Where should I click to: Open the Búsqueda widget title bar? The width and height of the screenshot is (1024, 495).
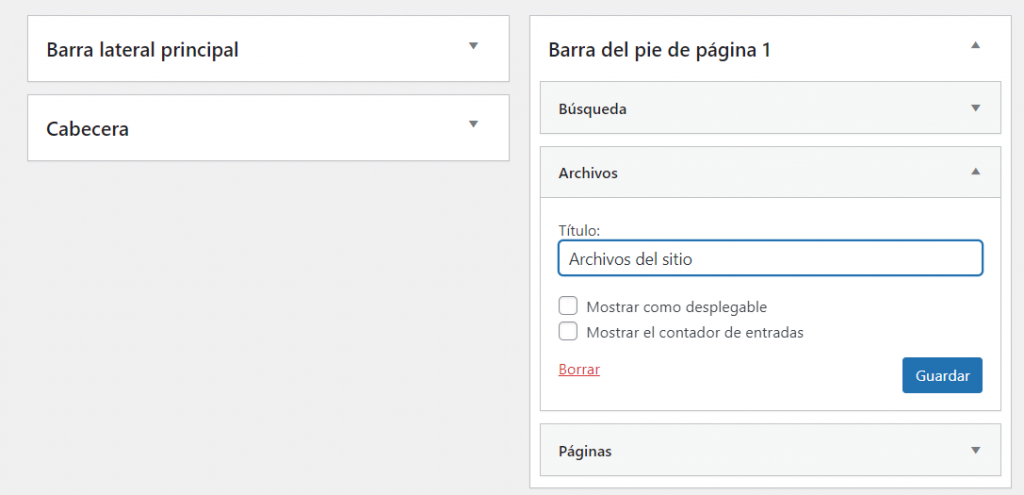coord(592,109)
